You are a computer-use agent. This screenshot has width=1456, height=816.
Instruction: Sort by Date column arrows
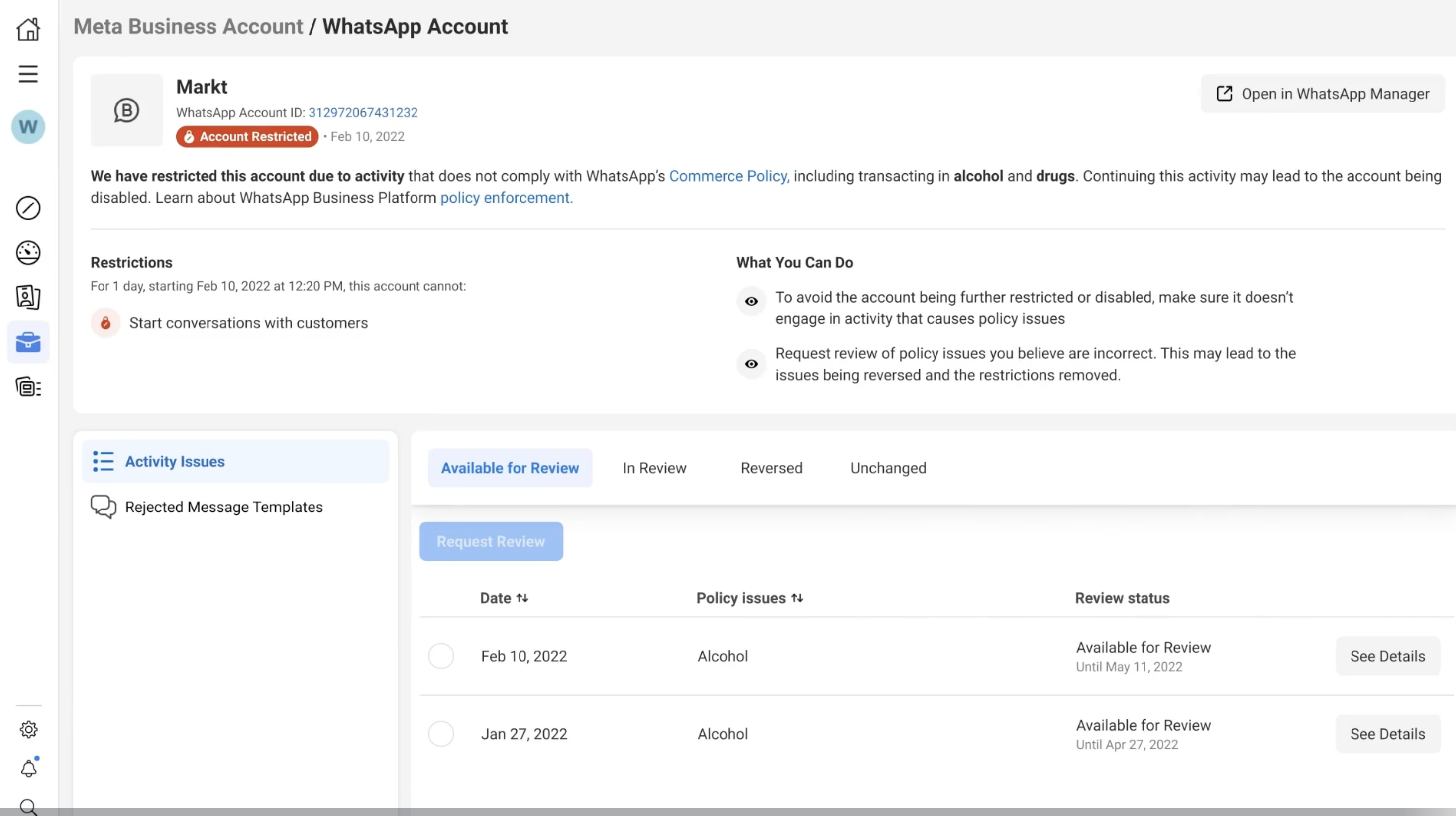pos(522,598)
